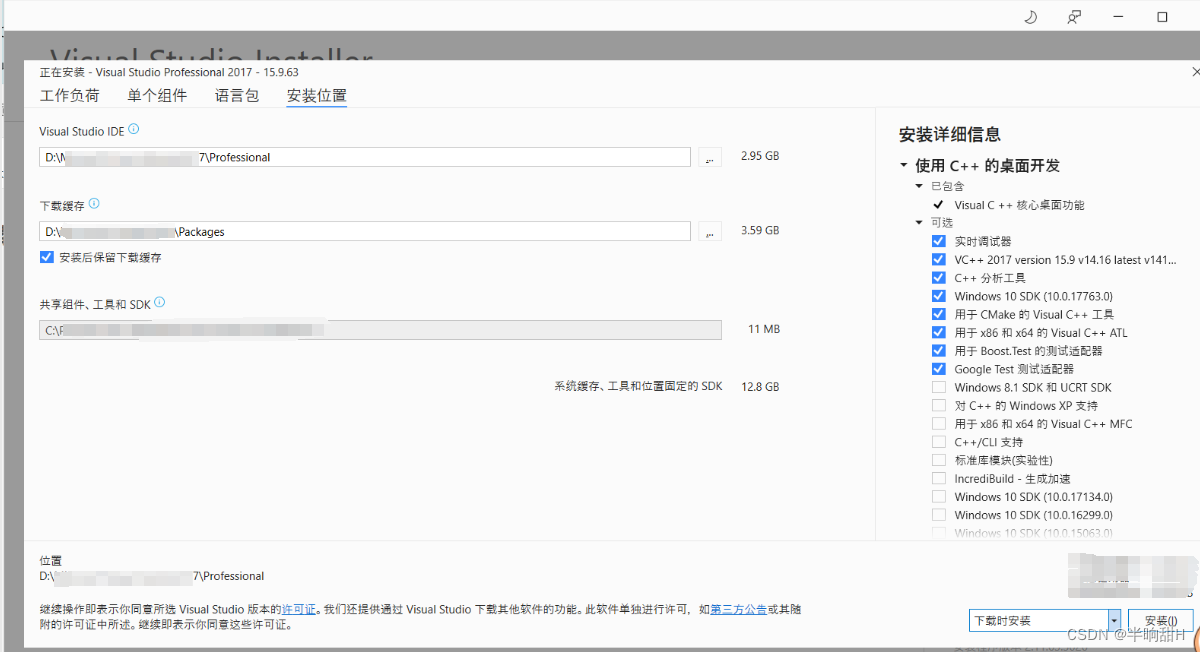Viewport: 1200px width, 652px height.
Task: Click the 2.95 GB size value
Action: coord(760,156)
